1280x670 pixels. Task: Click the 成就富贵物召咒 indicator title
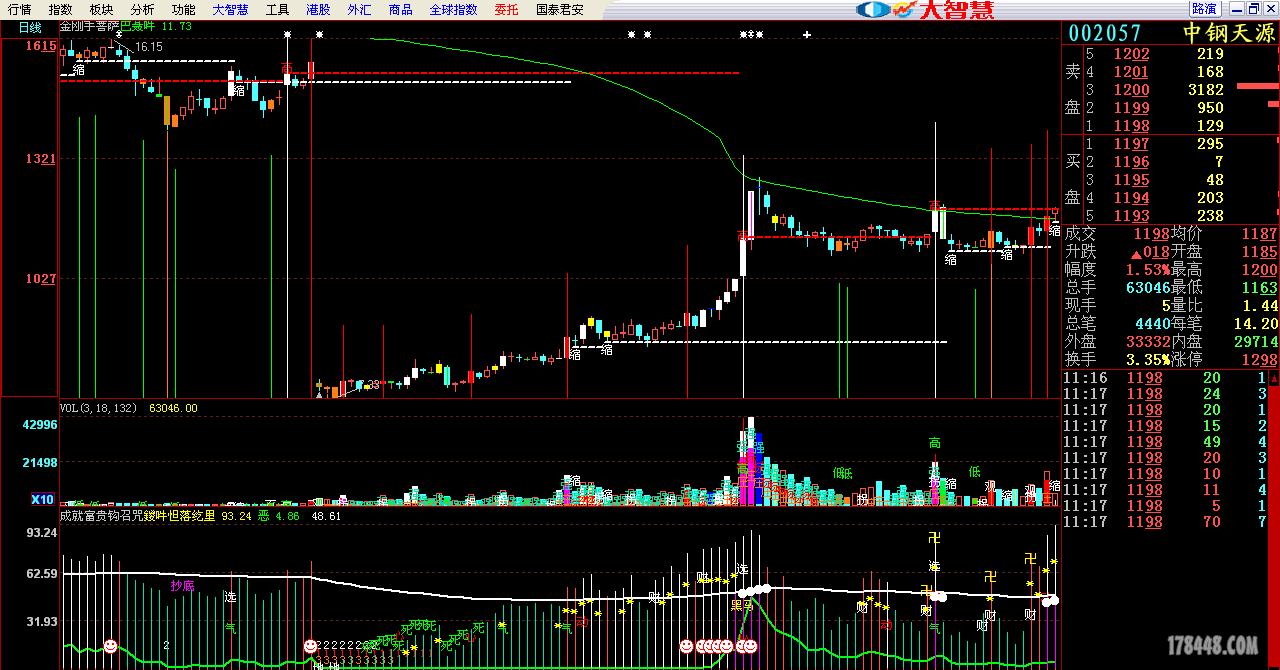pyautogui.click(x=99, y=516)
